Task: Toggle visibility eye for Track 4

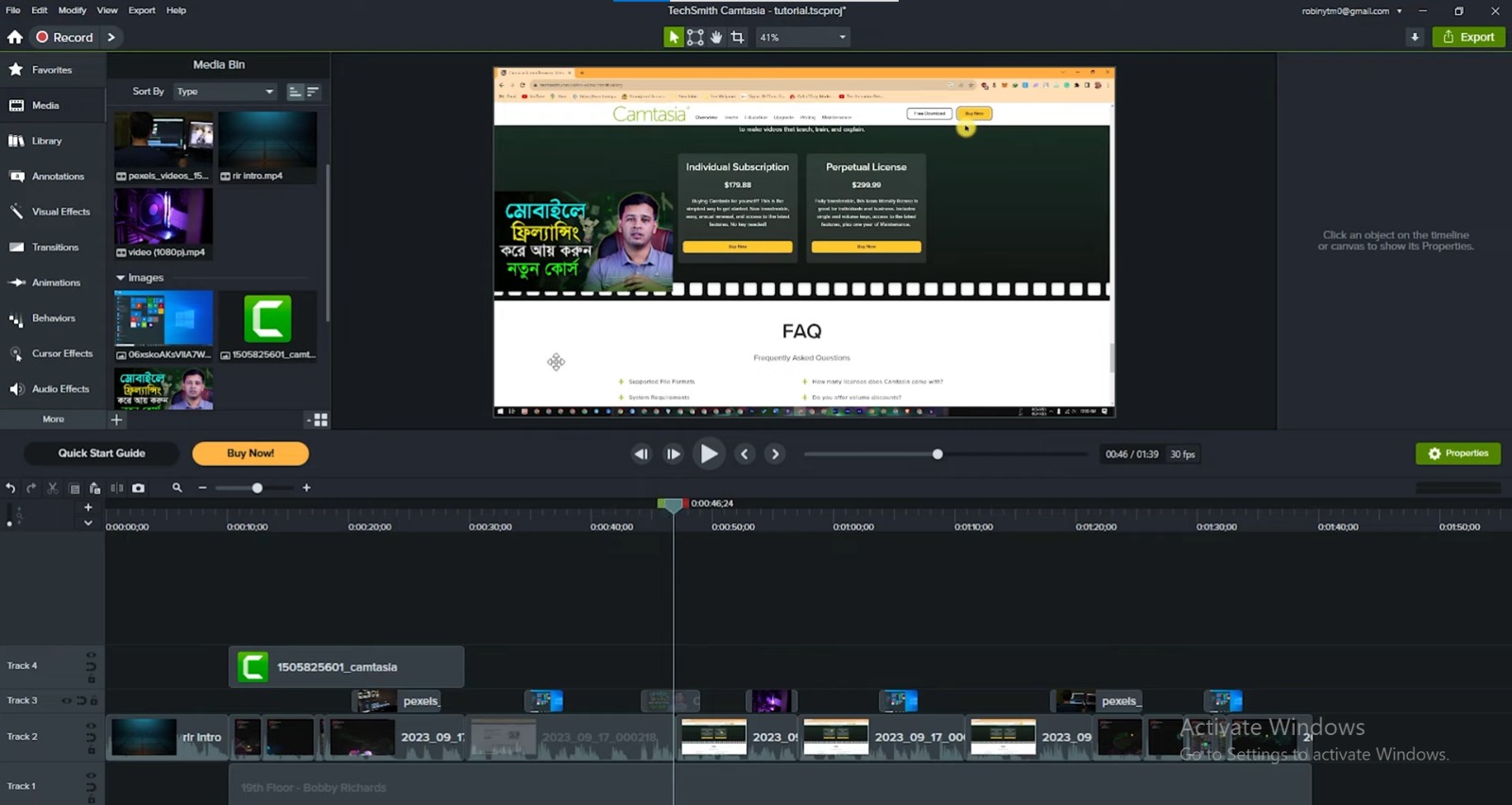Action: click(91, 655)
